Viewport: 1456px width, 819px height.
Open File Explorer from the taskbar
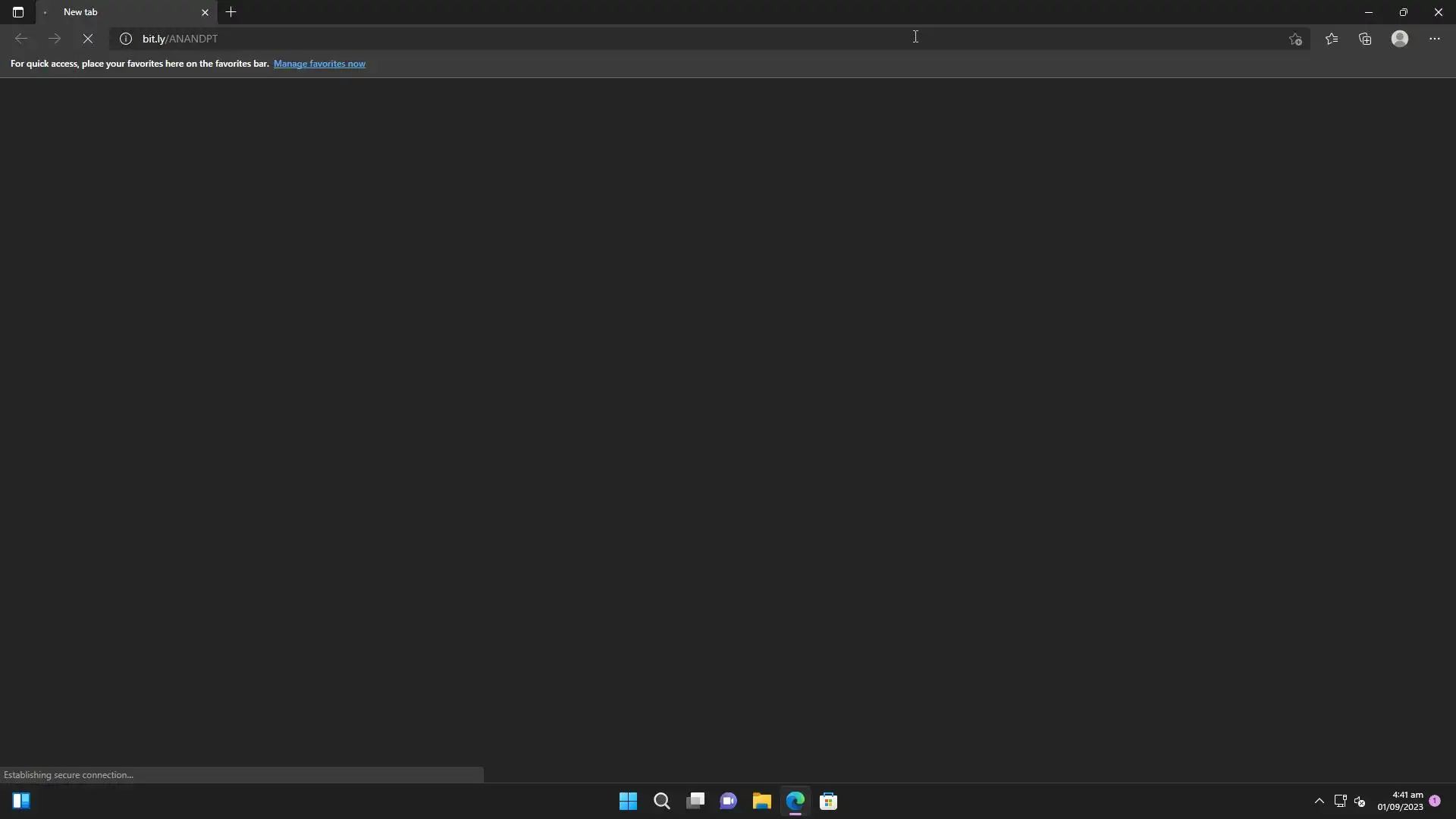[x=761, y=802]
